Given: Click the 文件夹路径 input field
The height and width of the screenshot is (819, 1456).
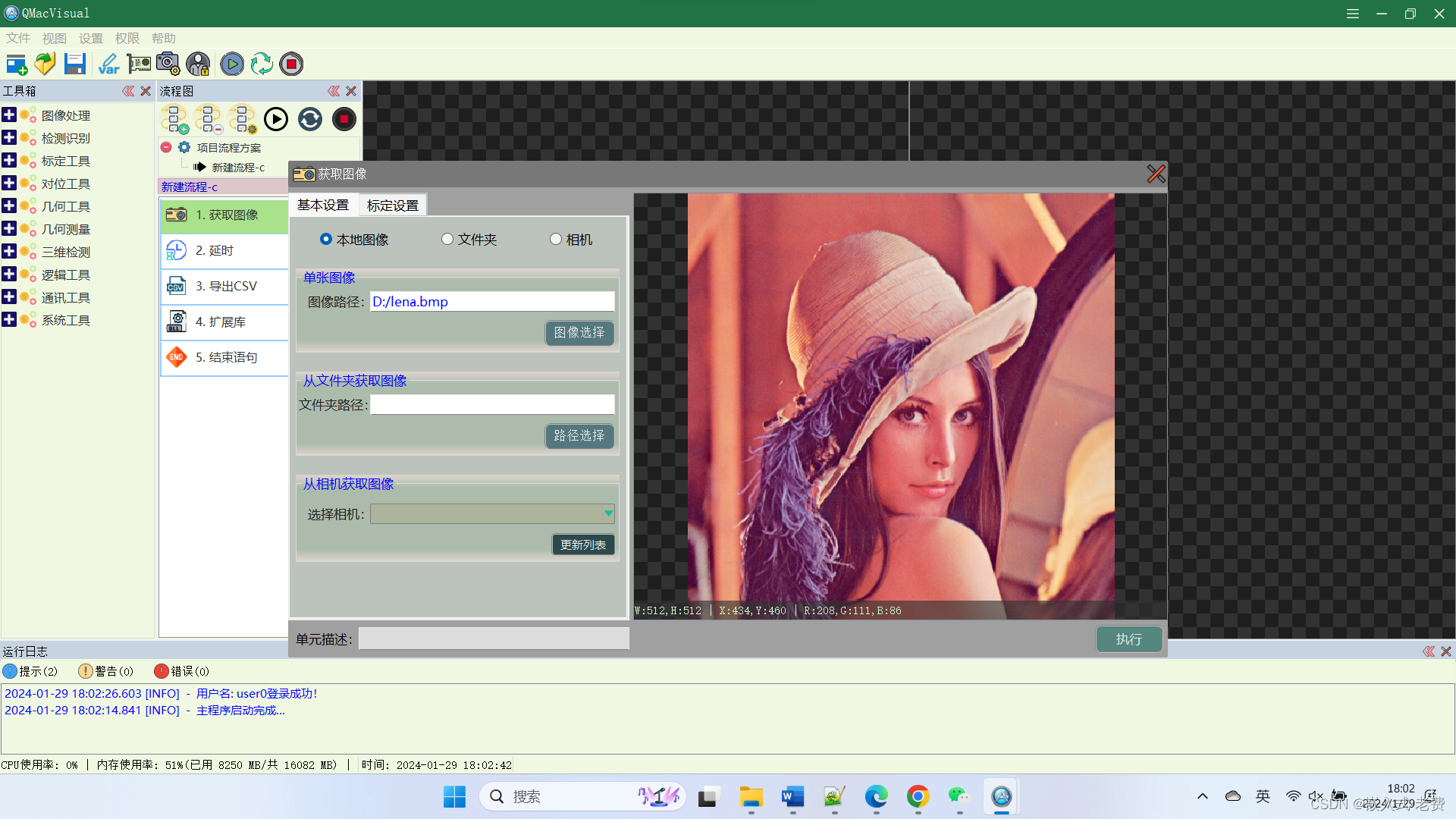Looking at the screenshot, I should [x=492, y=405].
